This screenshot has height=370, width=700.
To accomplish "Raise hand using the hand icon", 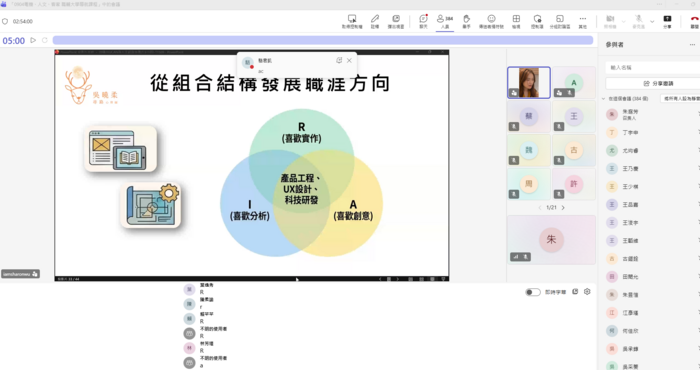I will [x=467, y=18].
